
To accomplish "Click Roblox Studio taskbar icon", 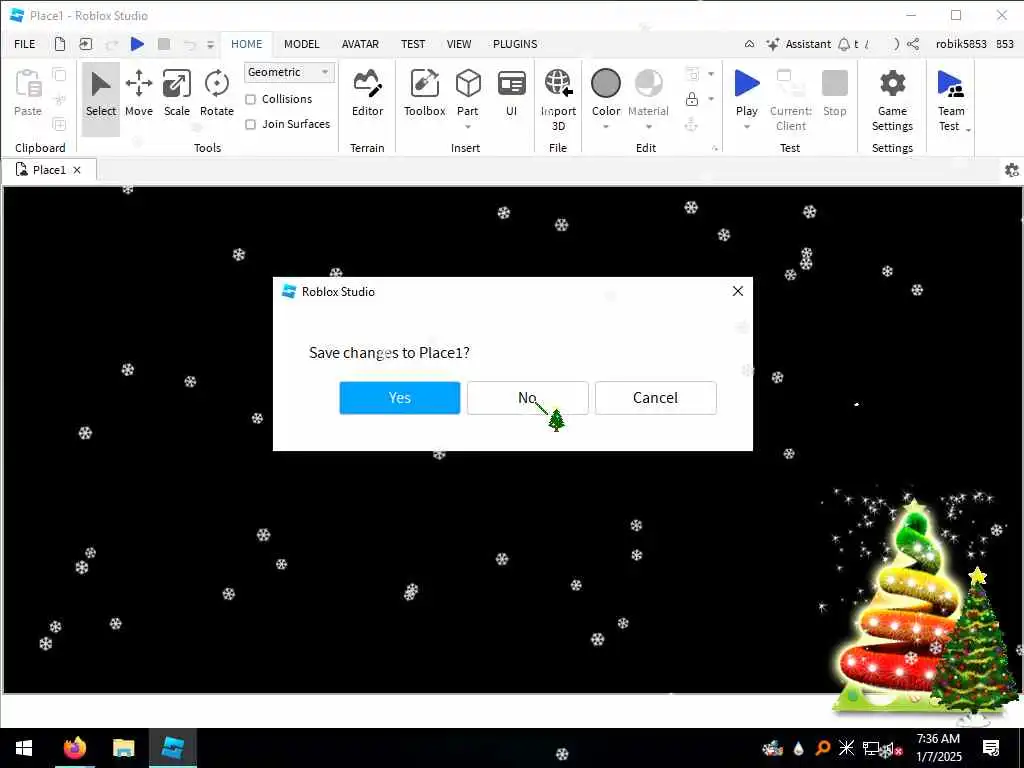I will [173, 748].
